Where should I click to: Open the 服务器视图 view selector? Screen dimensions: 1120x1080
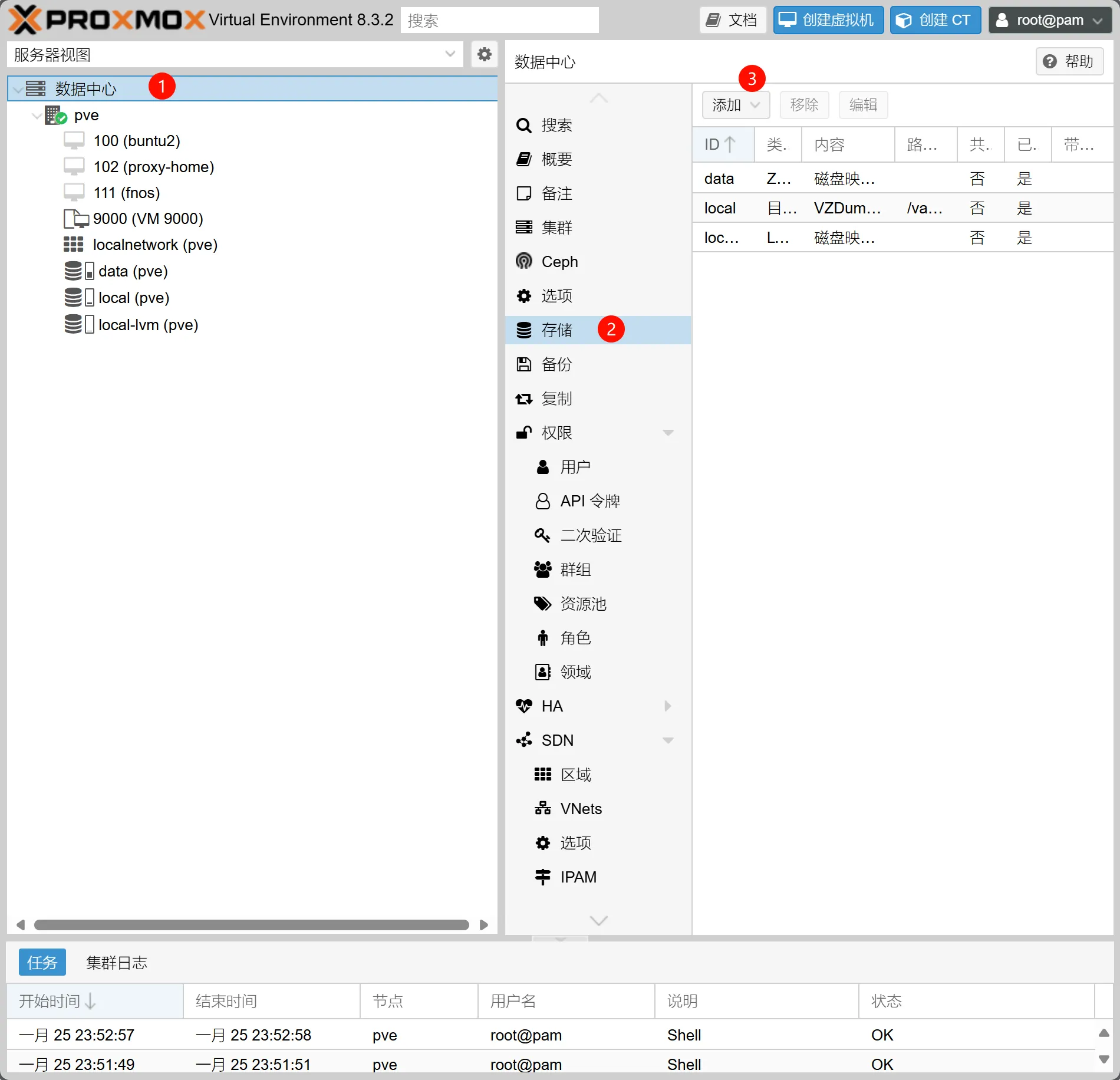point(235,54)
